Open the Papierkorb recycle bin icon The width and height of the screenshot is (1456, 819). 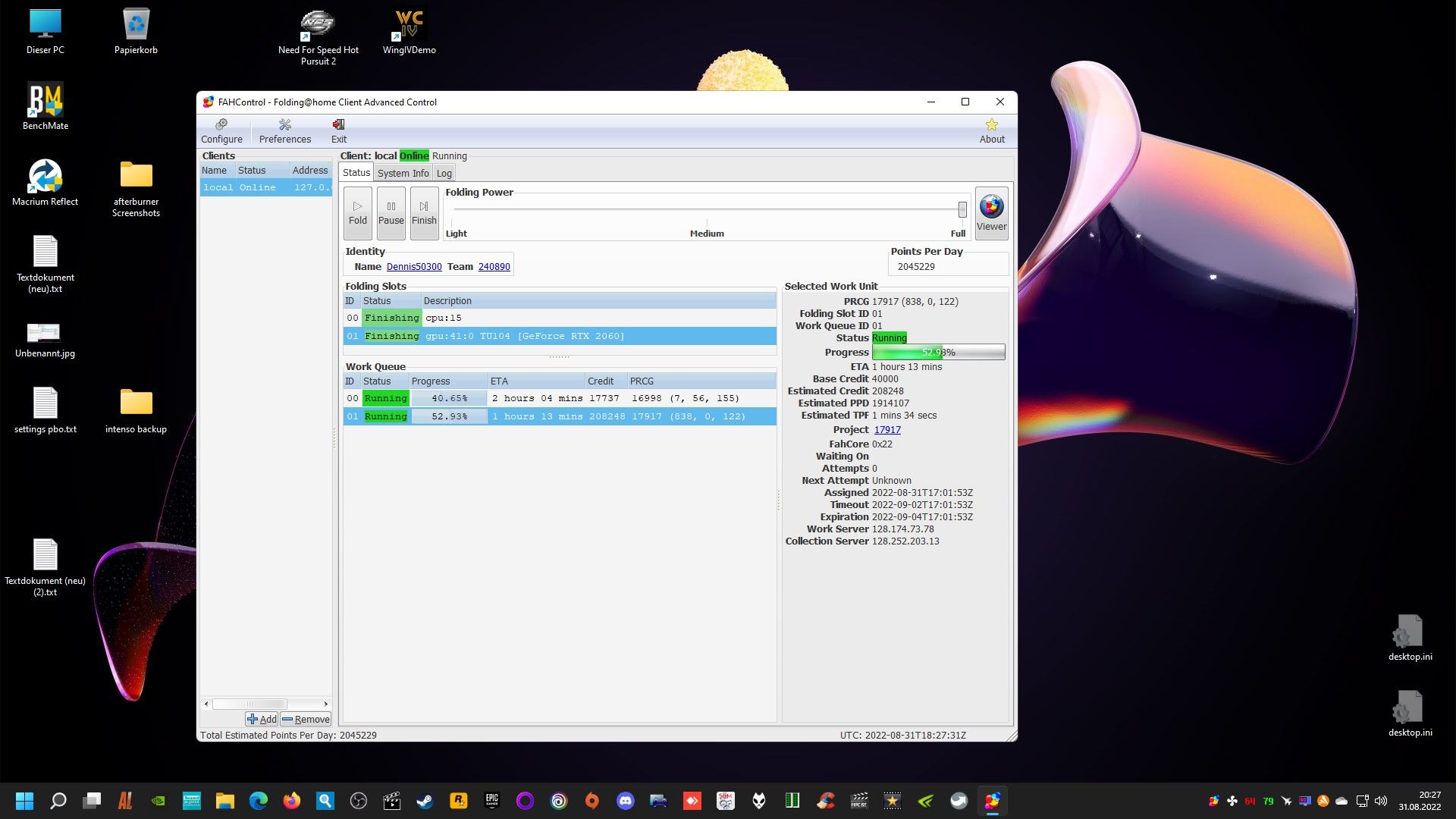(x=136, y=32)
